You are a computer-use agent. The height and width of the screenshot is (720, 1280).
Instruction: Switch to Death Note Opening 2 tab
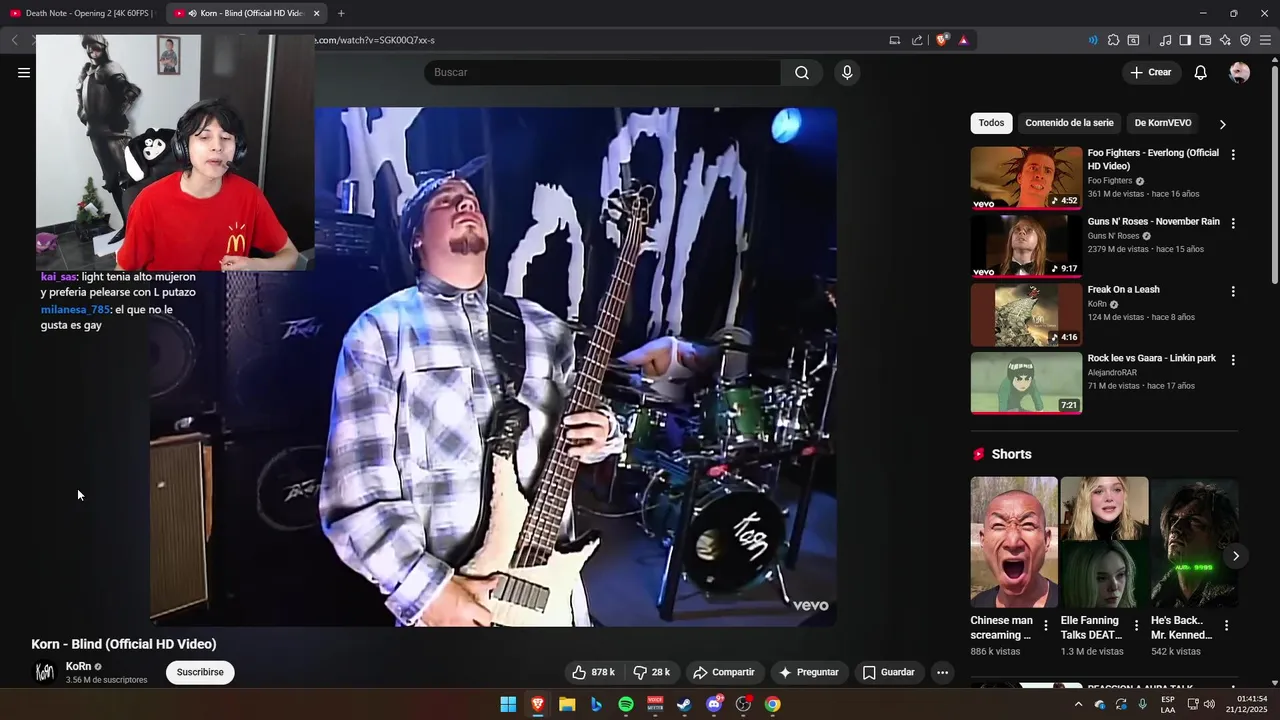pos(82,13)
